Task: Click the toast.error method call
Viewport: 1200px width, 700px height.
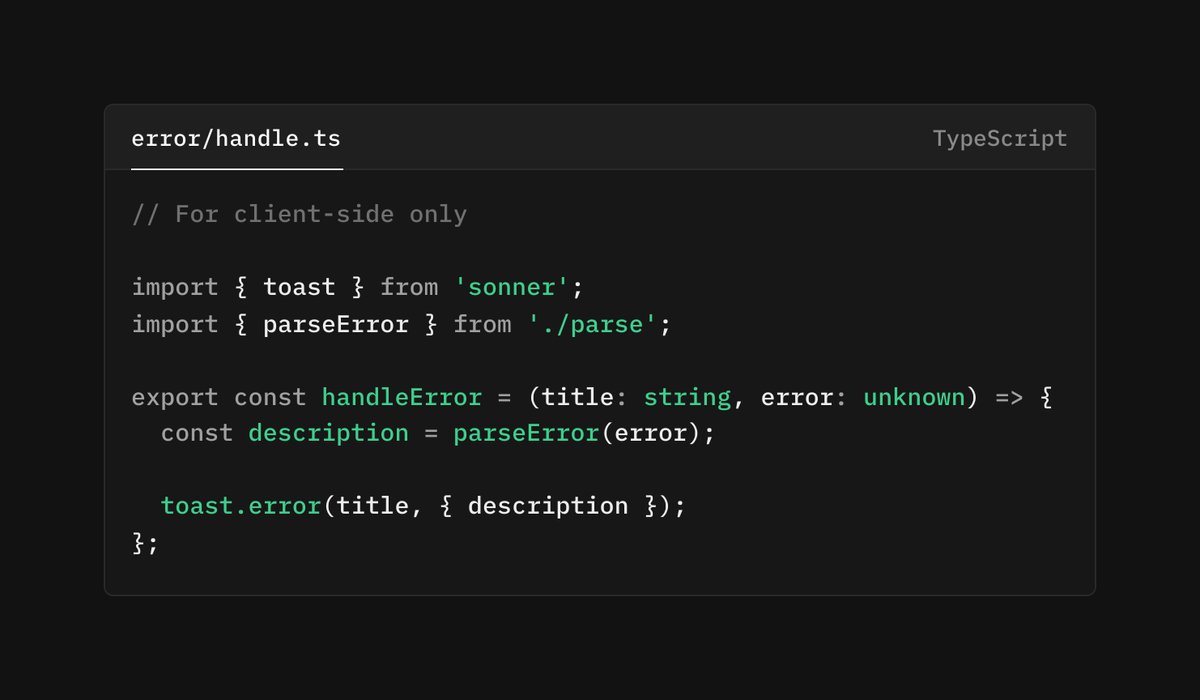Action: [x=240, y=506]
